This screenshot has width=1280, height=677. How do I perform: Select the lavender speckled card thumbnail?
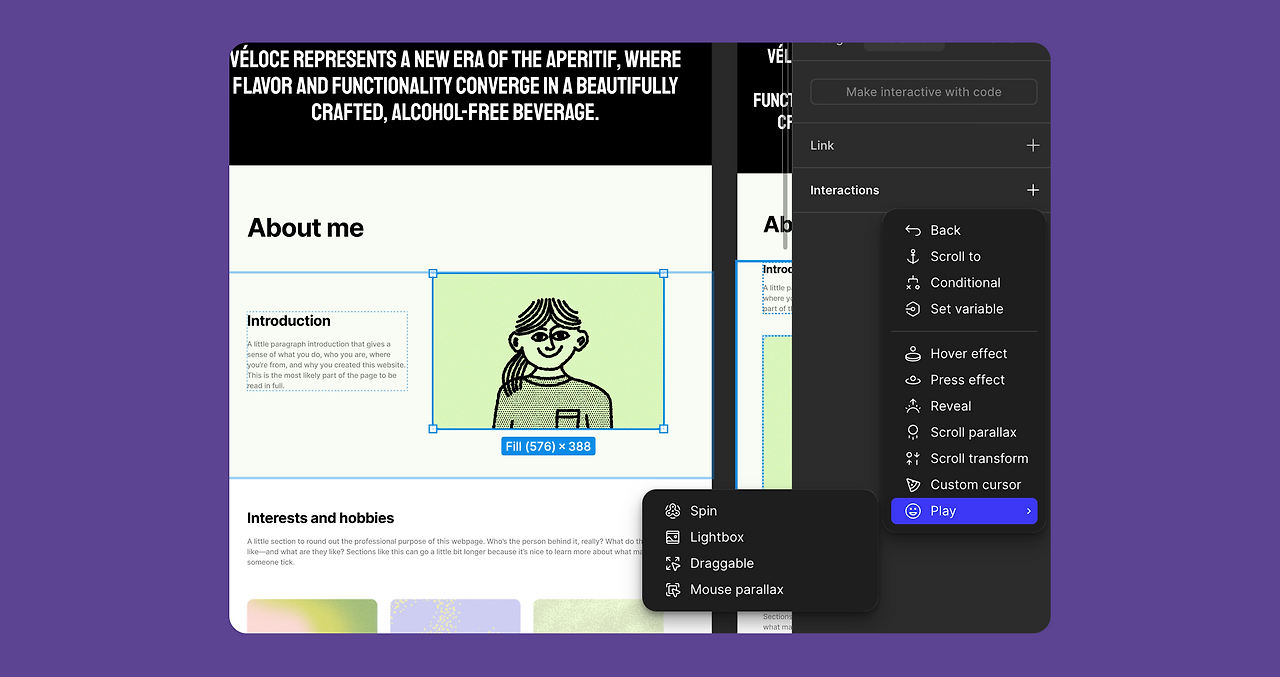455,615
